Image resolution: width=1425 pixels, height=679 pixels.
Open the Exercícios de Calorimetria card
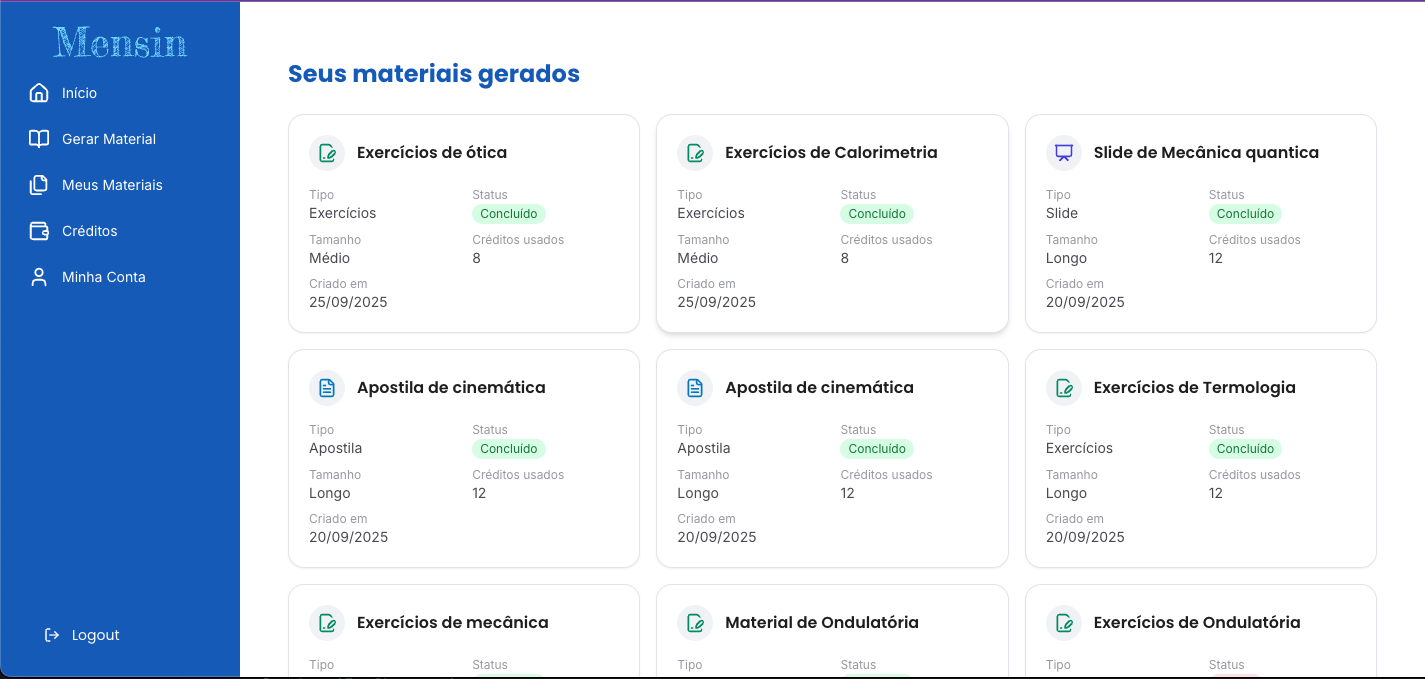pos(832,223)
